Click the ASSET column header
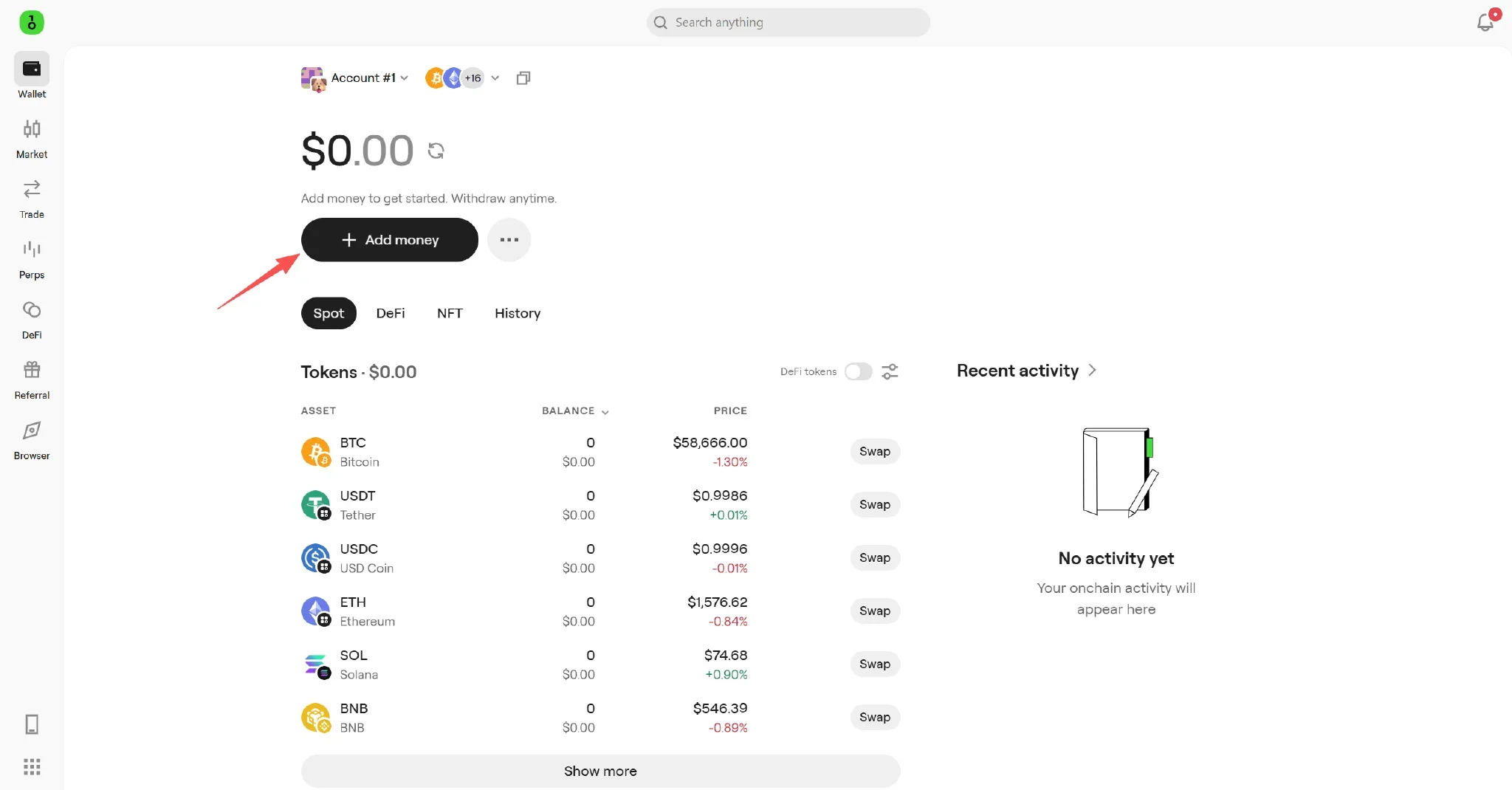The height and width of the screenshot is (790, 1512). pyautogui.click(x=318, y=411)
